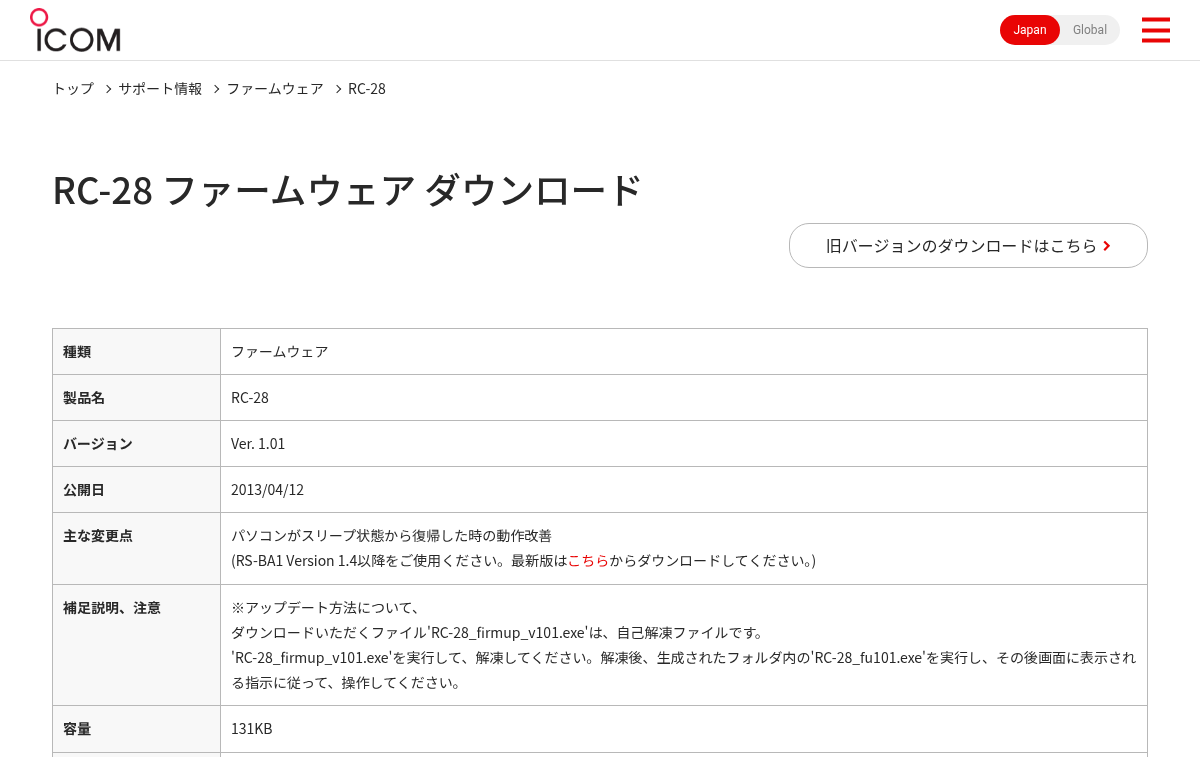Select the 種類 header cell

pyautogui.click(x=136, y=352)
